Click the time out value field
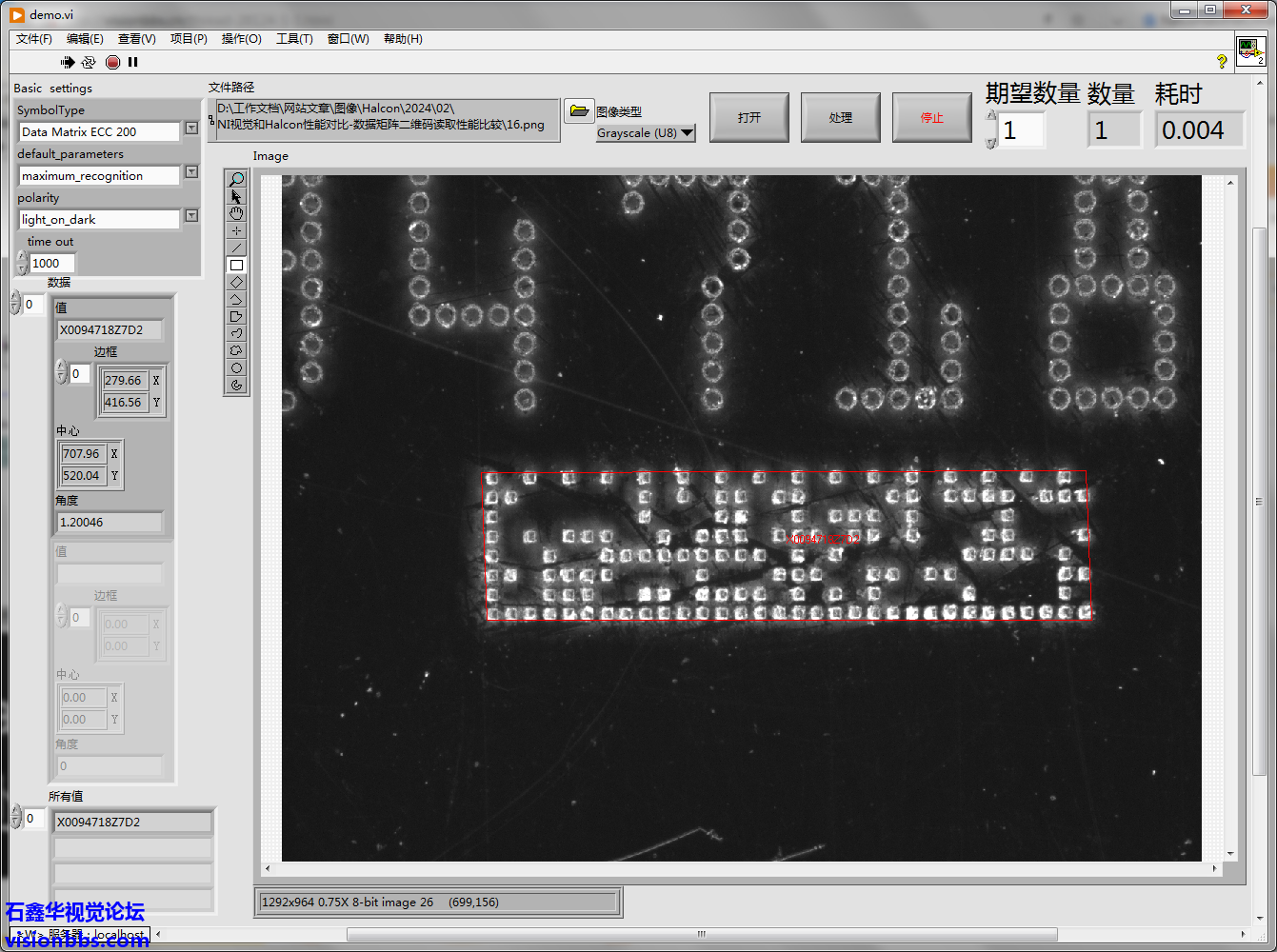This screenshot has height=952, width=1277. (x=51, y=264)
